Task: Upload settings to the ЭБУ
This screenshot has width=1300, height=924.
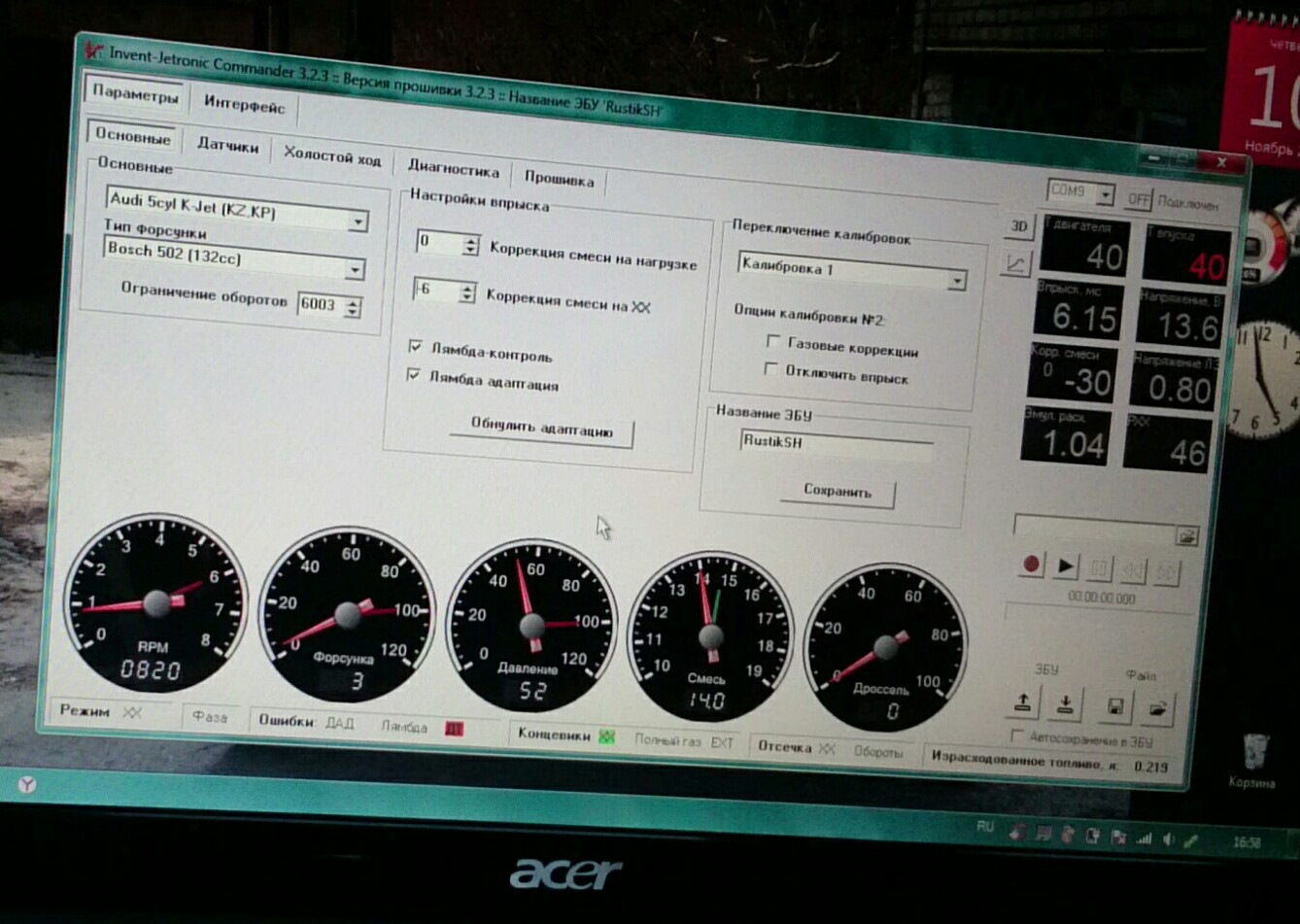Action: pyautogui.click(x=1023, y=702)
